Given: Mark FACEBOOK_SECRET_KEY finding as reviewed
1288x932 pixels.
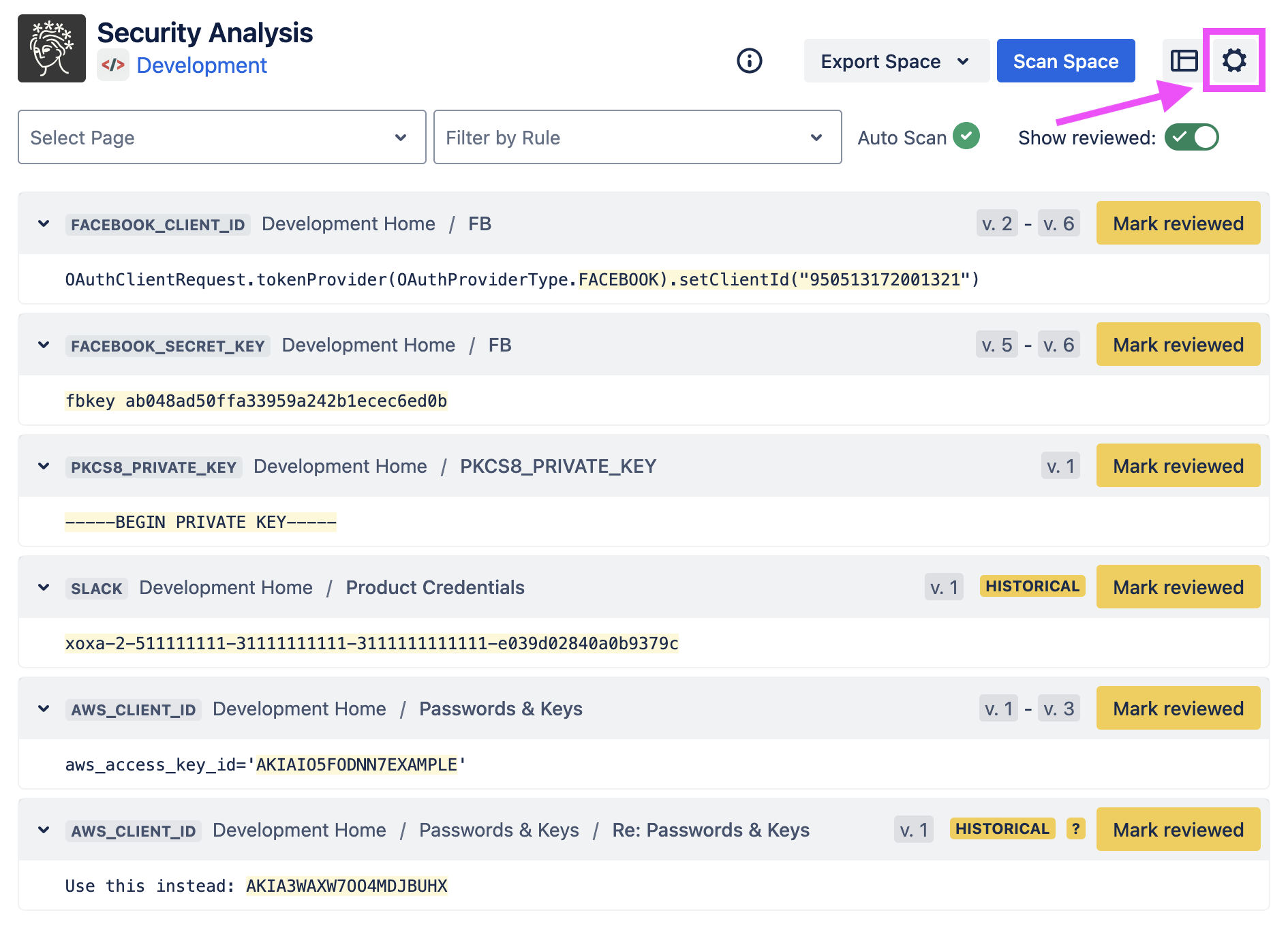Looking at the screenshot, I should click(1178, 345).
